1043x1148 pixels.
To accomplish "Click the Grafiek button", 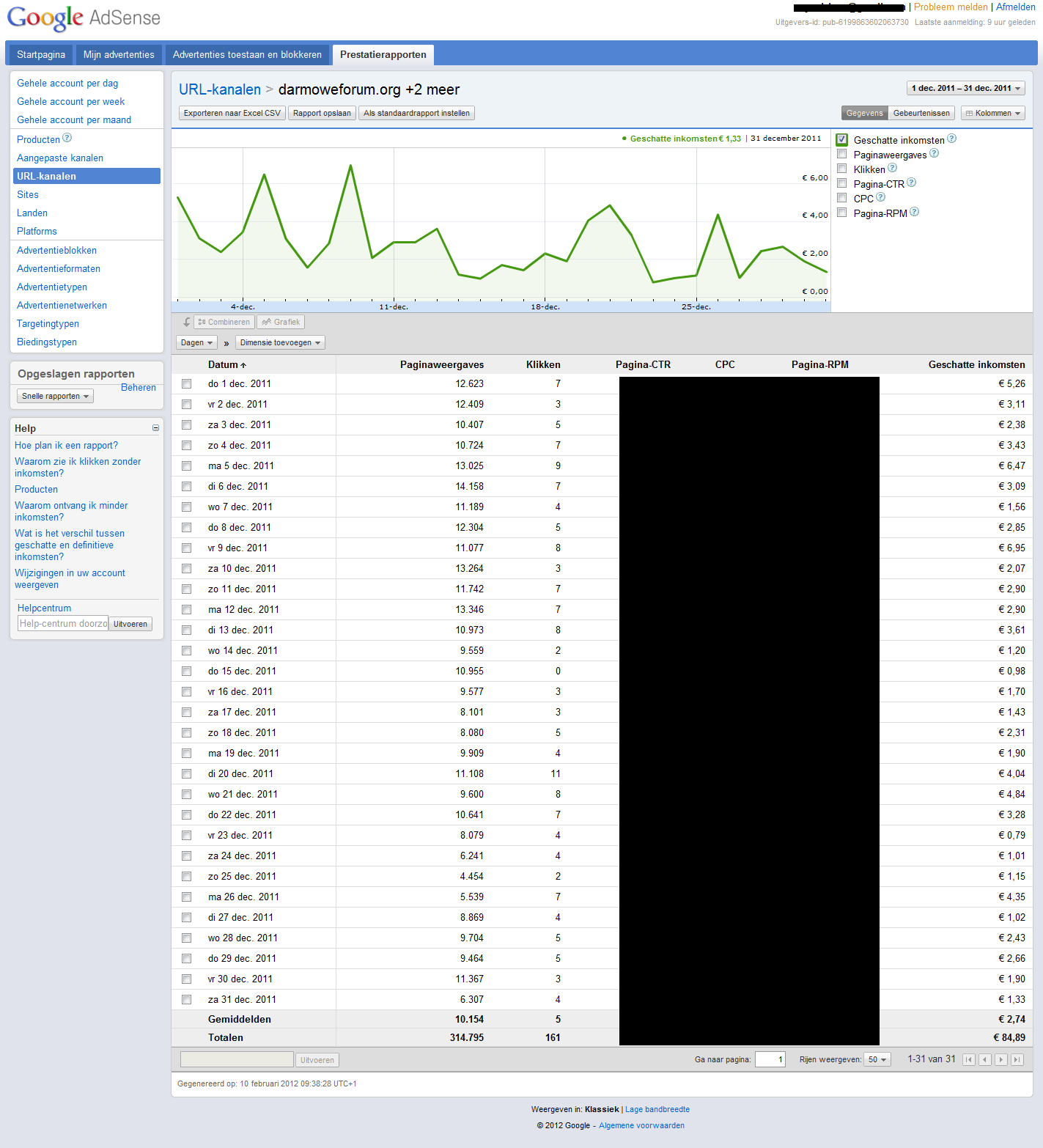I will click(281, 322).
